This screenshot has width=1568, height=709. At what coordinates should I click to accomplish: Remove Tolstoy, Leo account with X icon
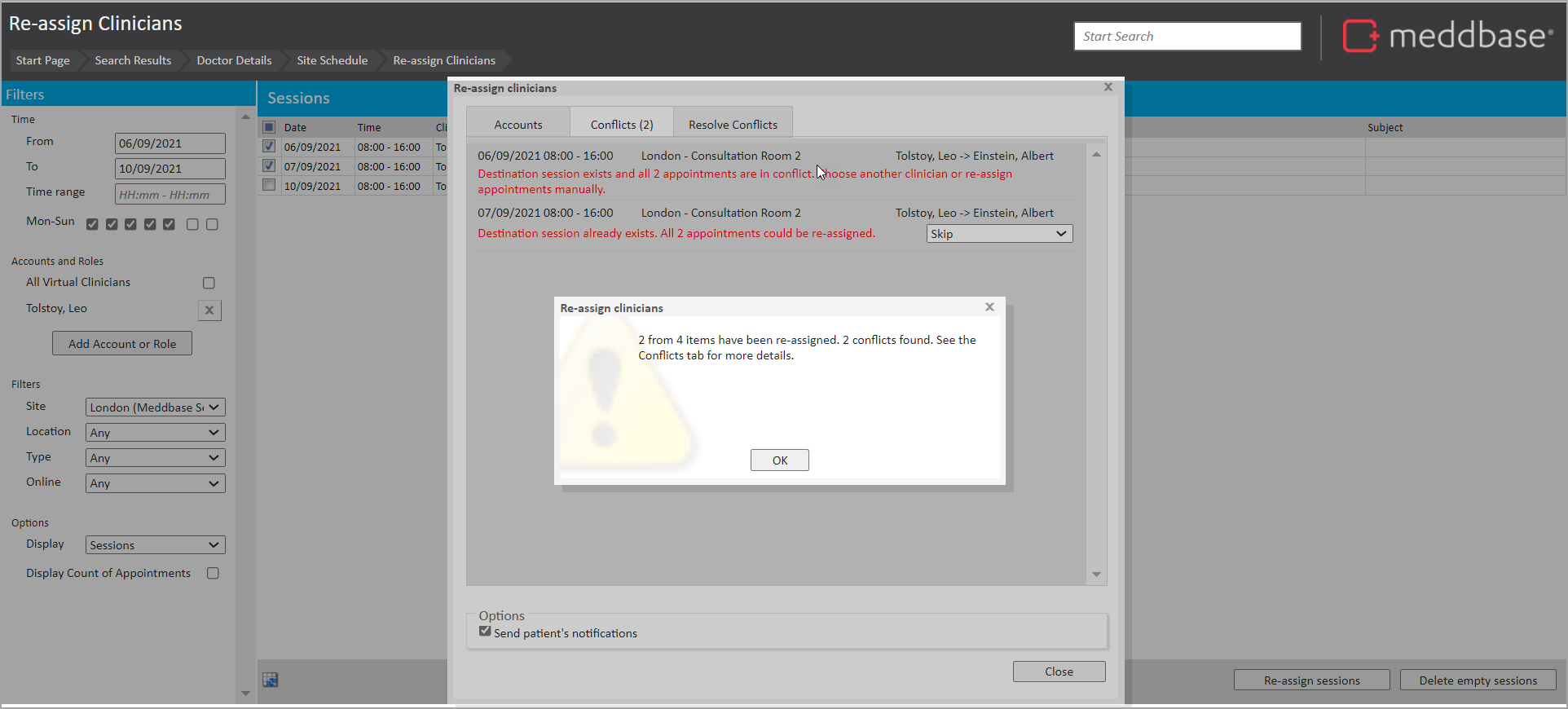(209, 310)
